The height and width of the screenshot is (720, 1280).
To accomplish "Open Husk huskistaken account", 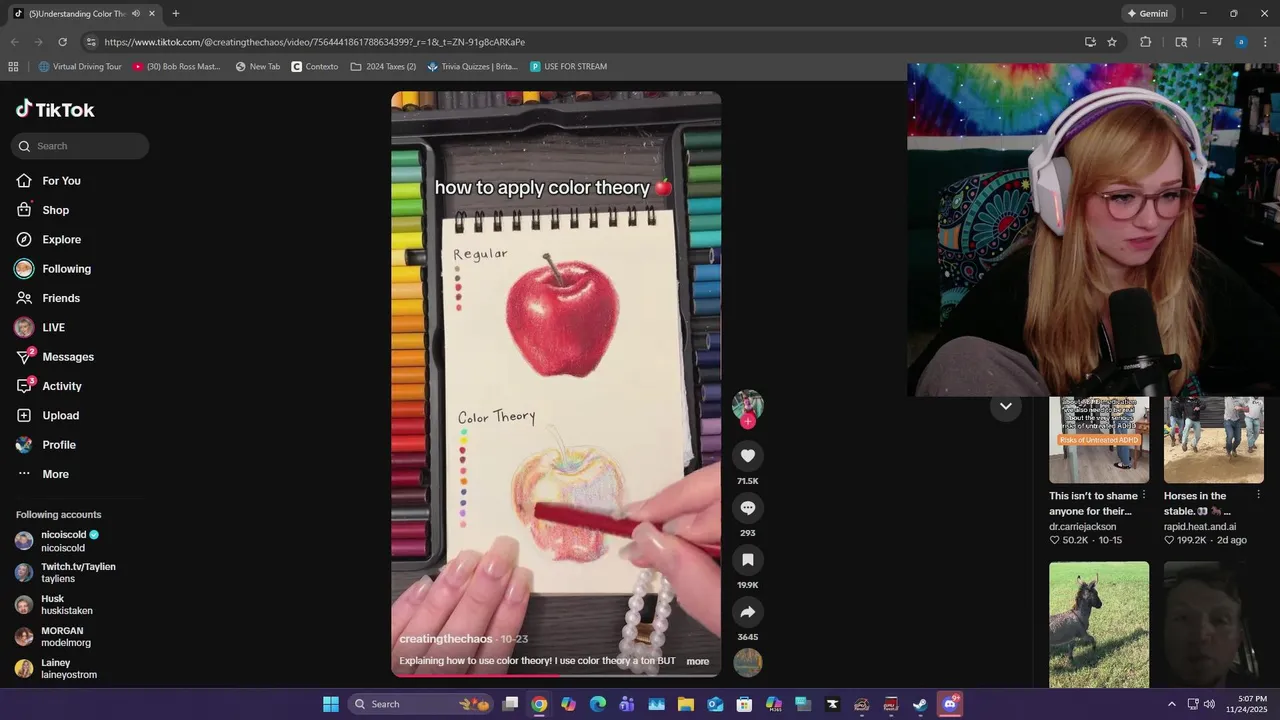I will [65, 605].
